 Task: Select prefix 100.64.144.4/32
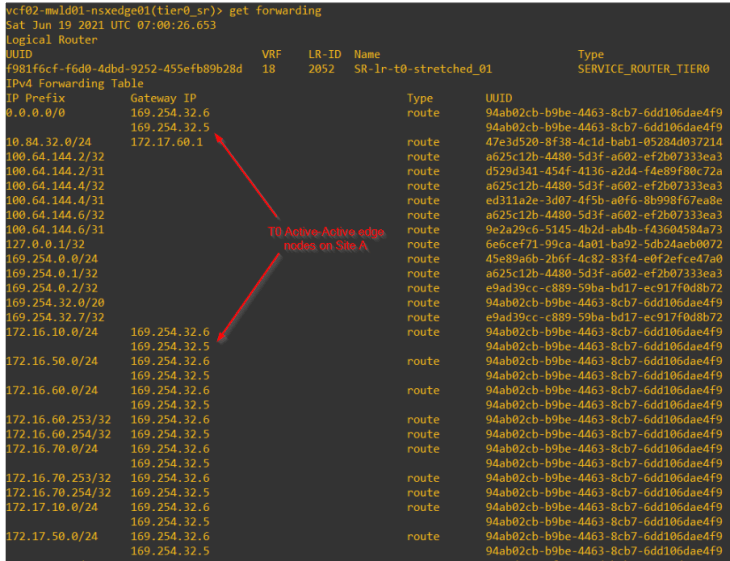[x=55, y=186]
